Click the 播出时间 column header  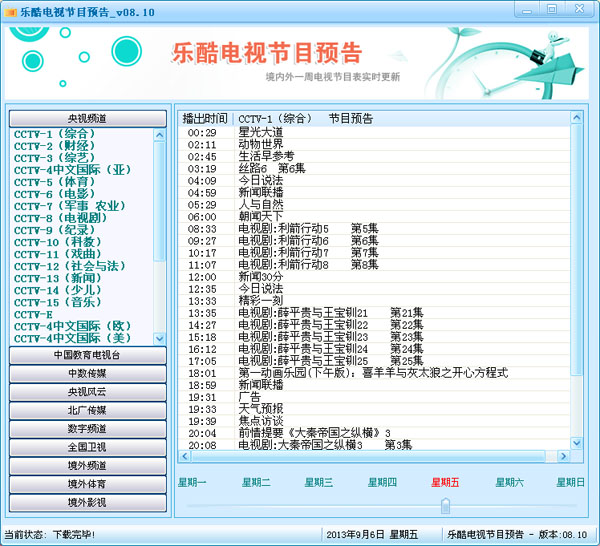(x=205, y=119)
